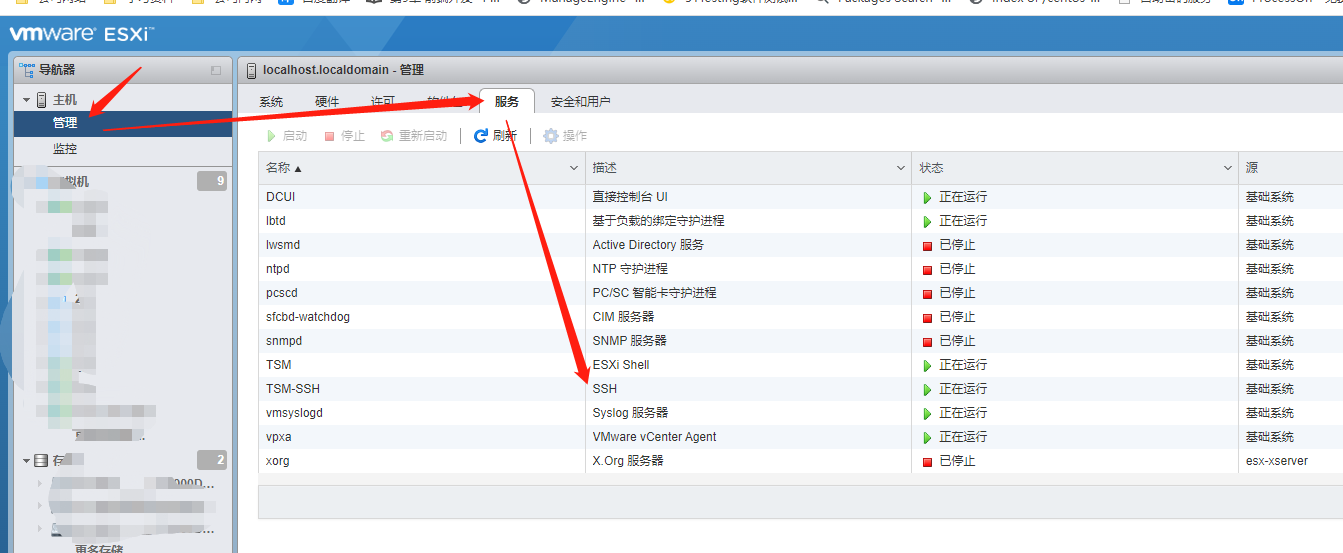Click the ESXi Shell description cell
Viewport: 1343px width, 553px height.
[621, 365]
